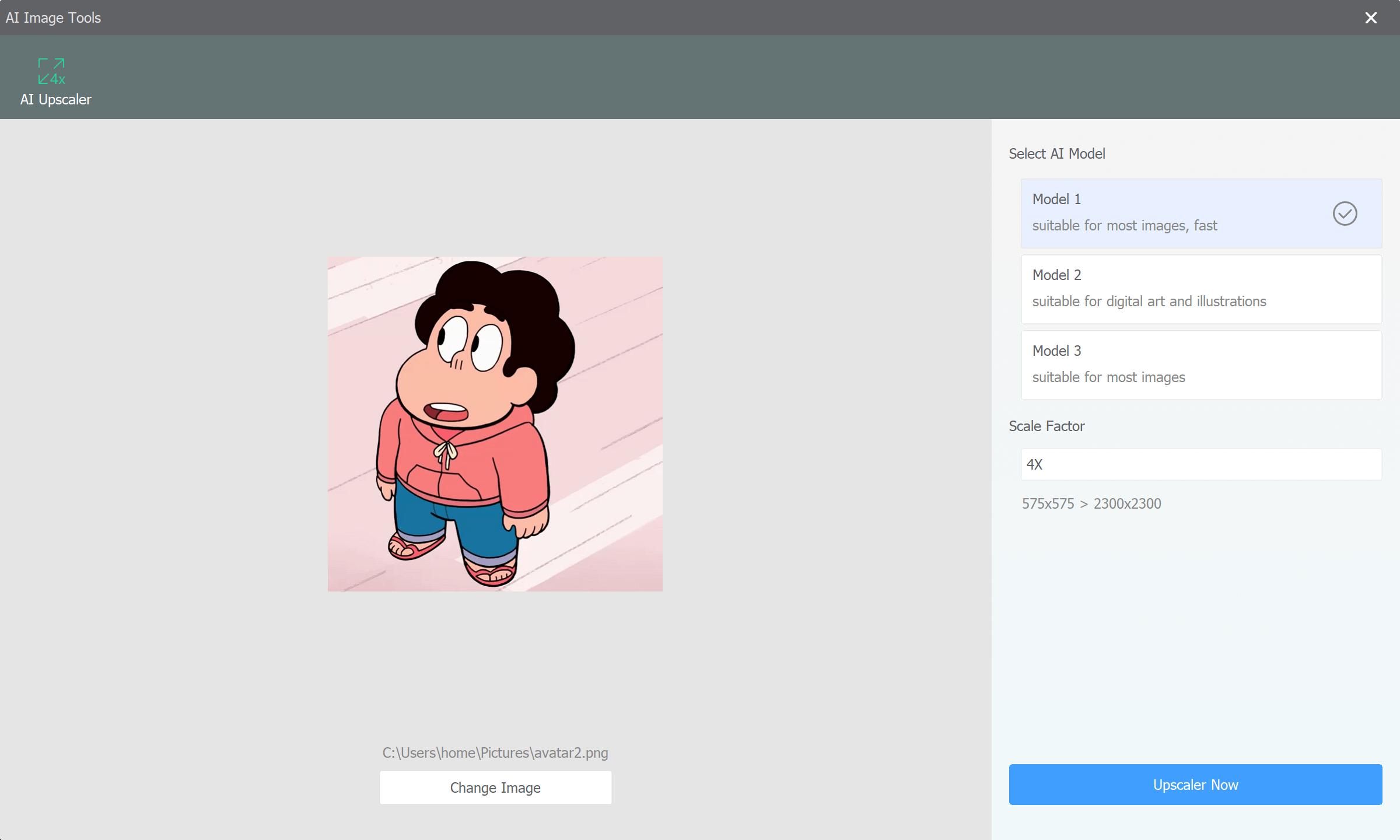The height and width of the screenshot is (840, 1400).
Task: Click the Change Image button
Action: [x=495, y=787]
